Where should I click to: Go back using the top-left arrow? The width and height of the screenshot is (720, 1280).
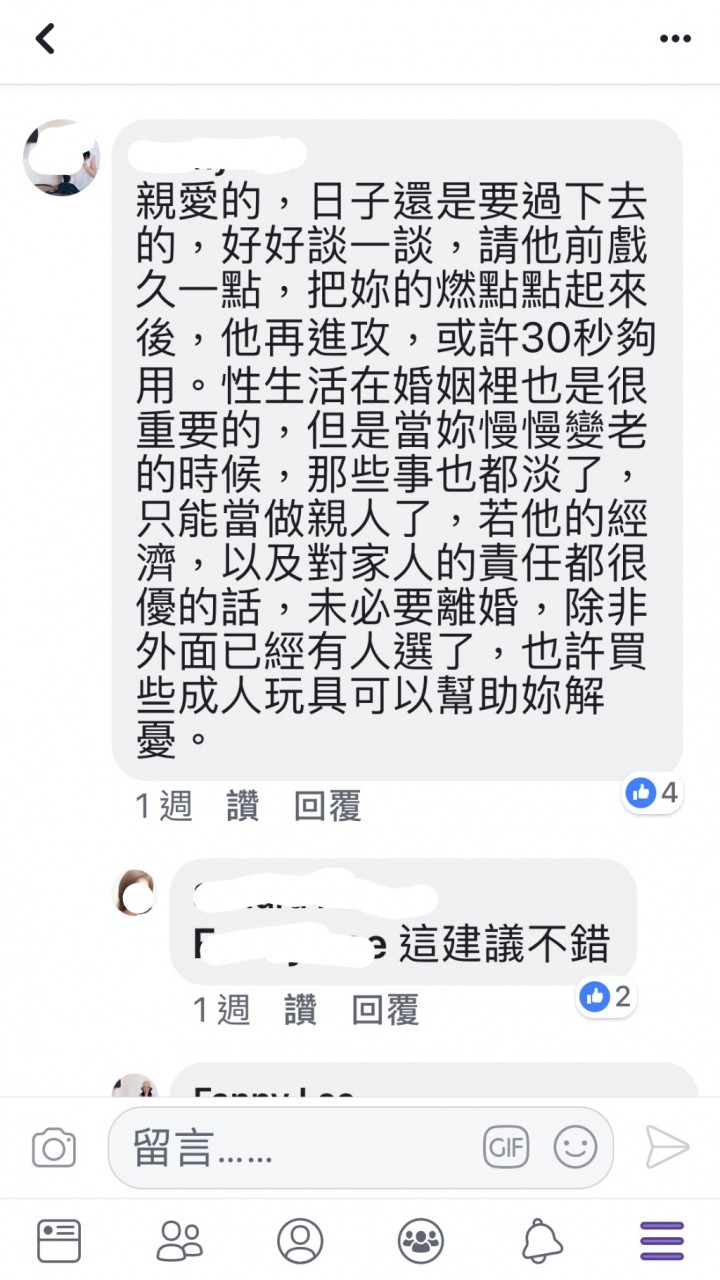(45, 39)
